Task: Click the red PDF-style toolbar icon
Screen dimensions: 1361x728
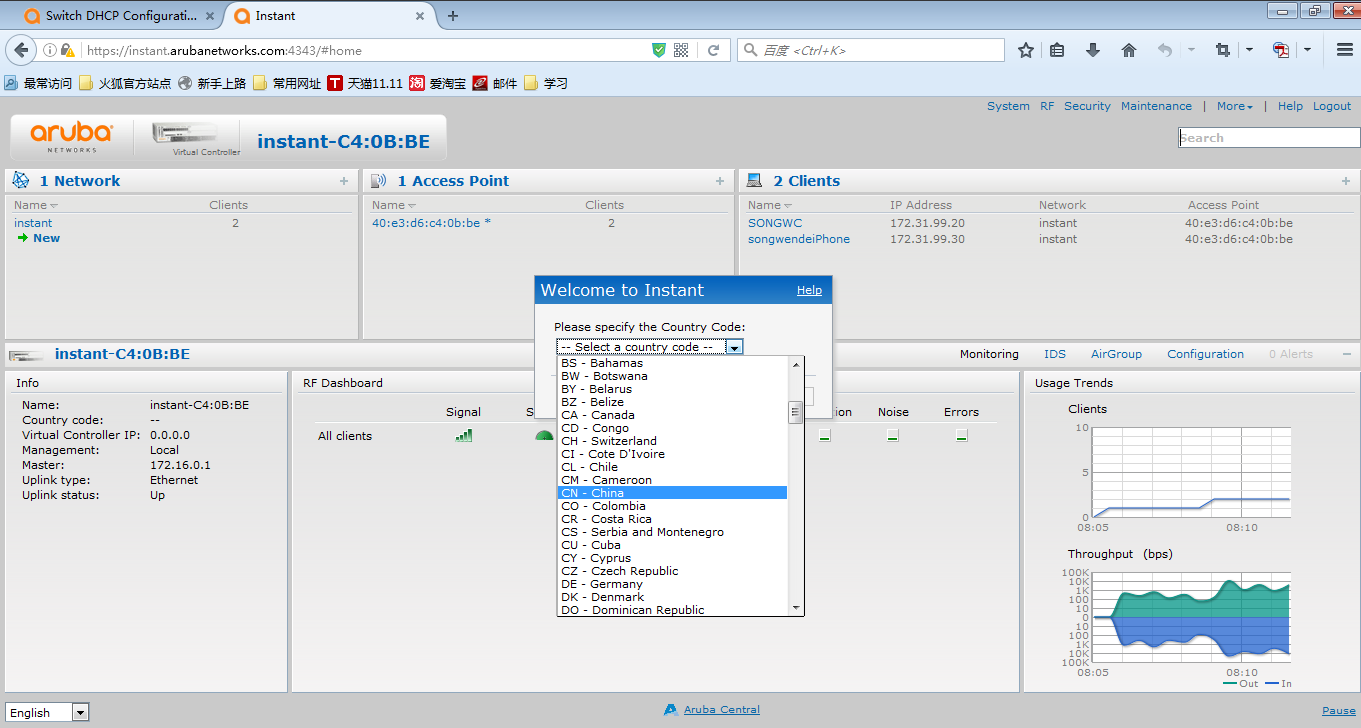Action: [x=1281, y=50]
